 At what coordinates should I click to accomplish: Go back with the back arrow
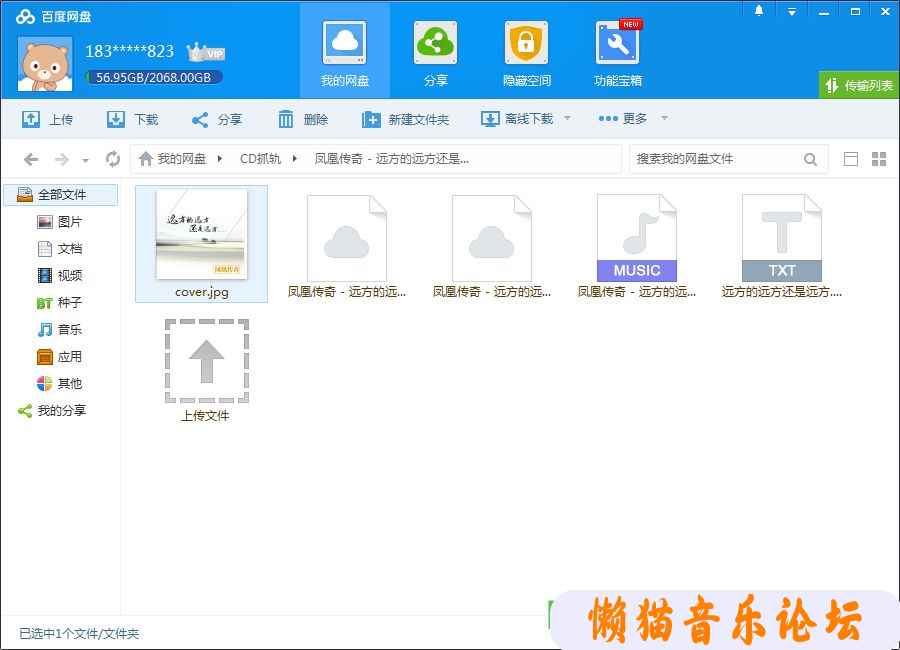pos(31,159)
